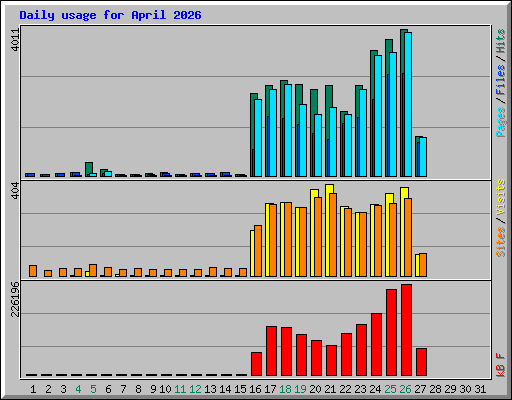Click day 26 on the x-axis
The height and width of the screenshot is (400, 512).
click(405, 389)
